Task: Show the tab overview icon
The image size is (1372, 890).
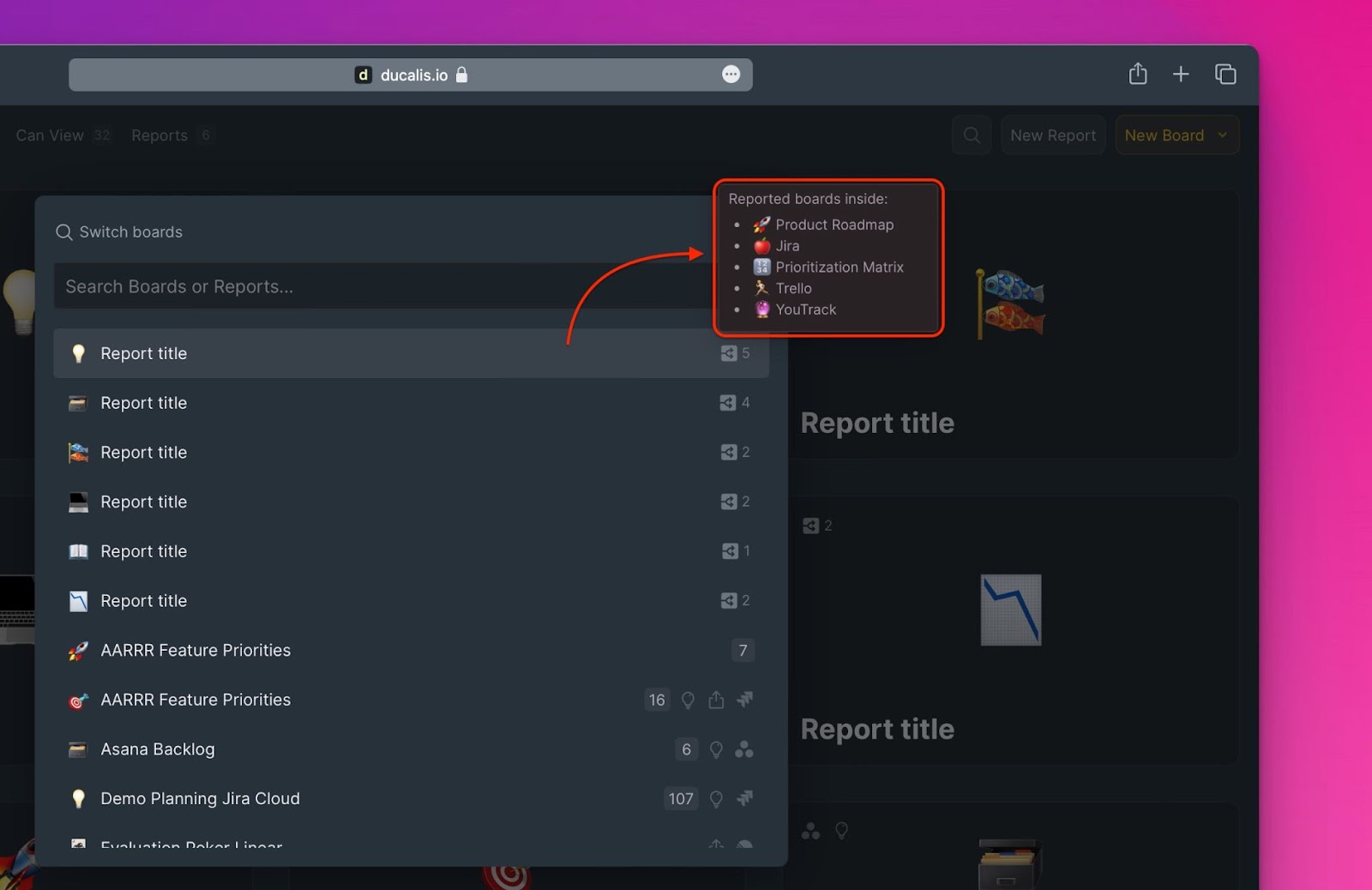Action: coord(1225,75)
